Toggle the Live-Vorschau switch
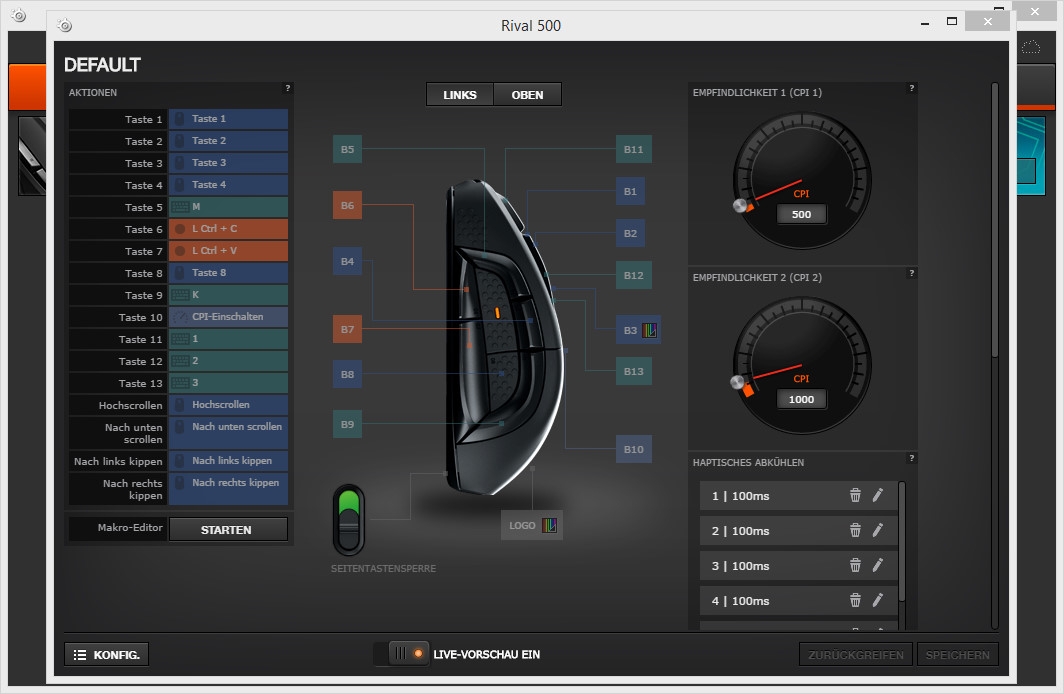Image resolution: width=1064 pixels, height=694 pixels. tap(402, 654)
